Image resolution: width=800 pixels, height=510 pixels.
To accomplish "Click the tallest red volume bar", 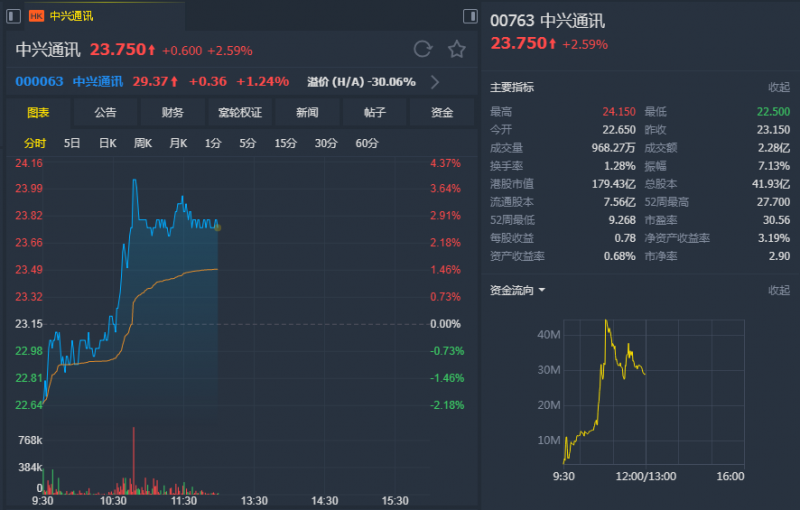I will pyautogui.click(x=134, y=460).
